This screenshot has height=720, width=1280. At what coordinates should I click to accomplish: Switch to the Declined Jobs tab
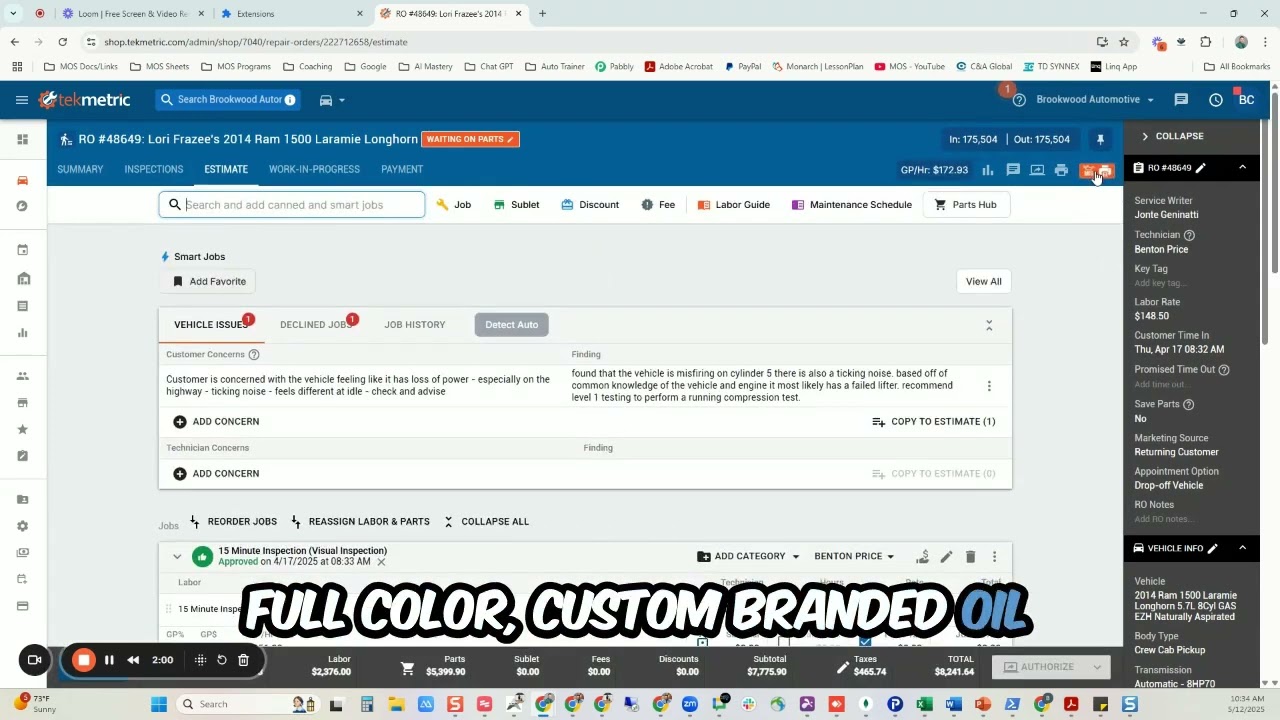315,325
